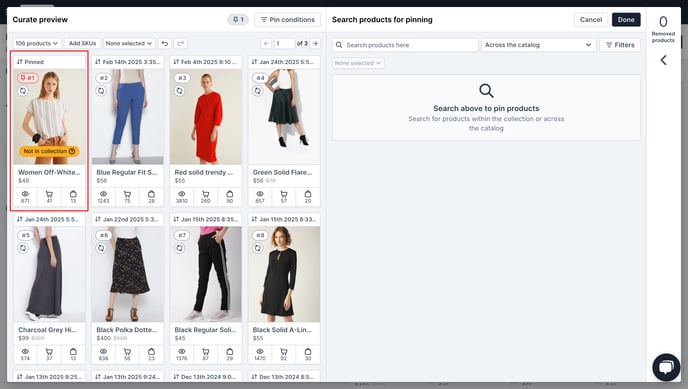Click the pinned #1 badge on Women Off-White

(28, 78)
